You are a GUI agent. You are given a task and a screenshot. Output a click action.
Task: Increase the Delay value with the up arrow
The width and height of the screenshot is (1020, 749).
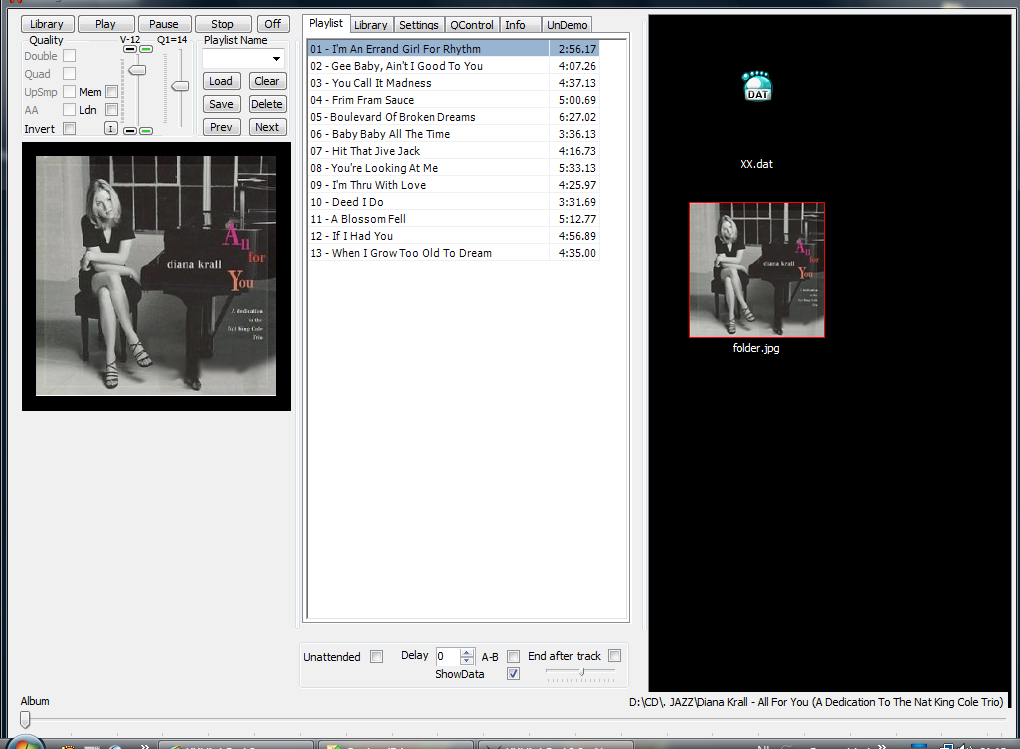(x=467, y=652)
